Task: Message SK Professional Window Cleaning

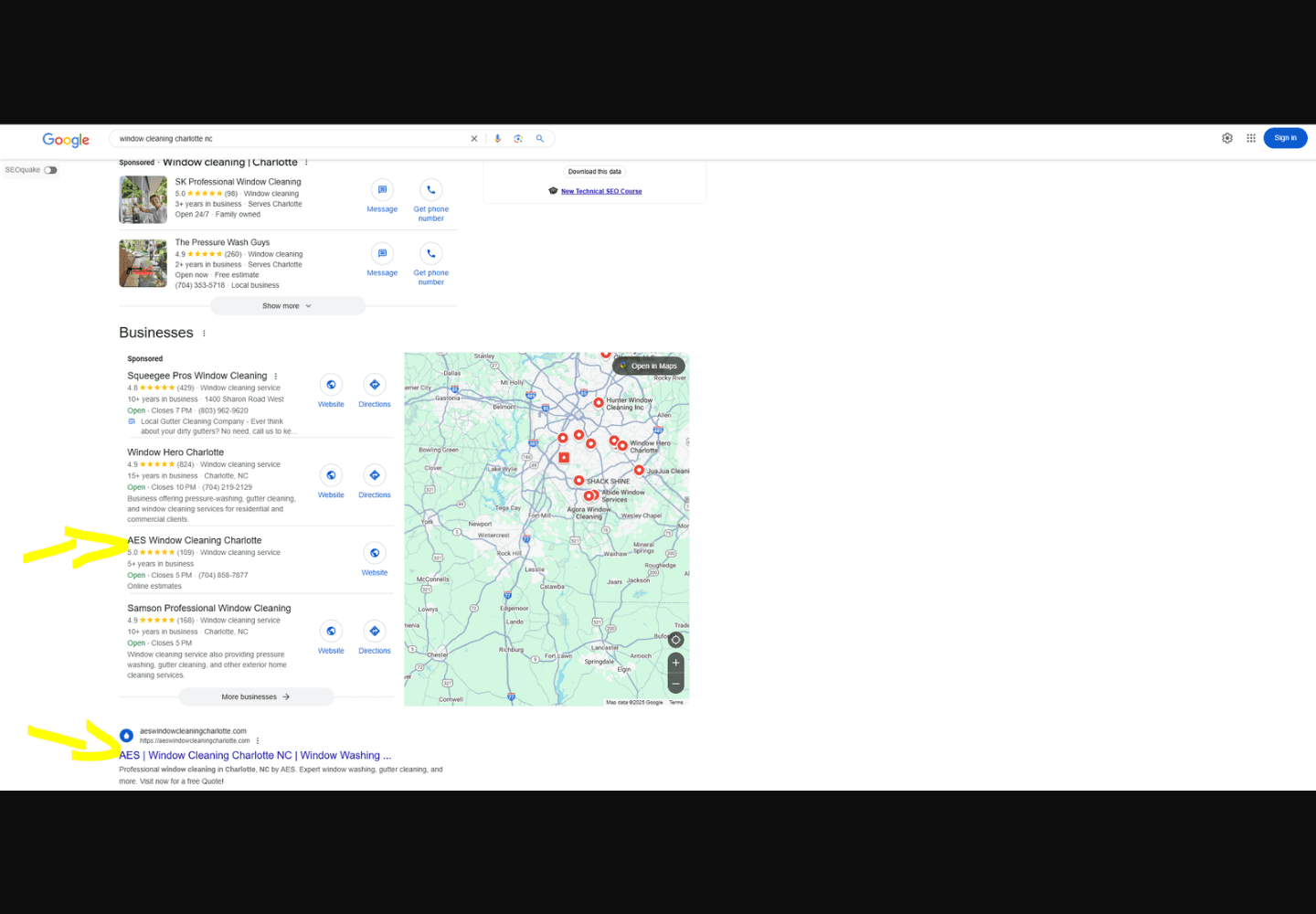Action: (382, 196)
